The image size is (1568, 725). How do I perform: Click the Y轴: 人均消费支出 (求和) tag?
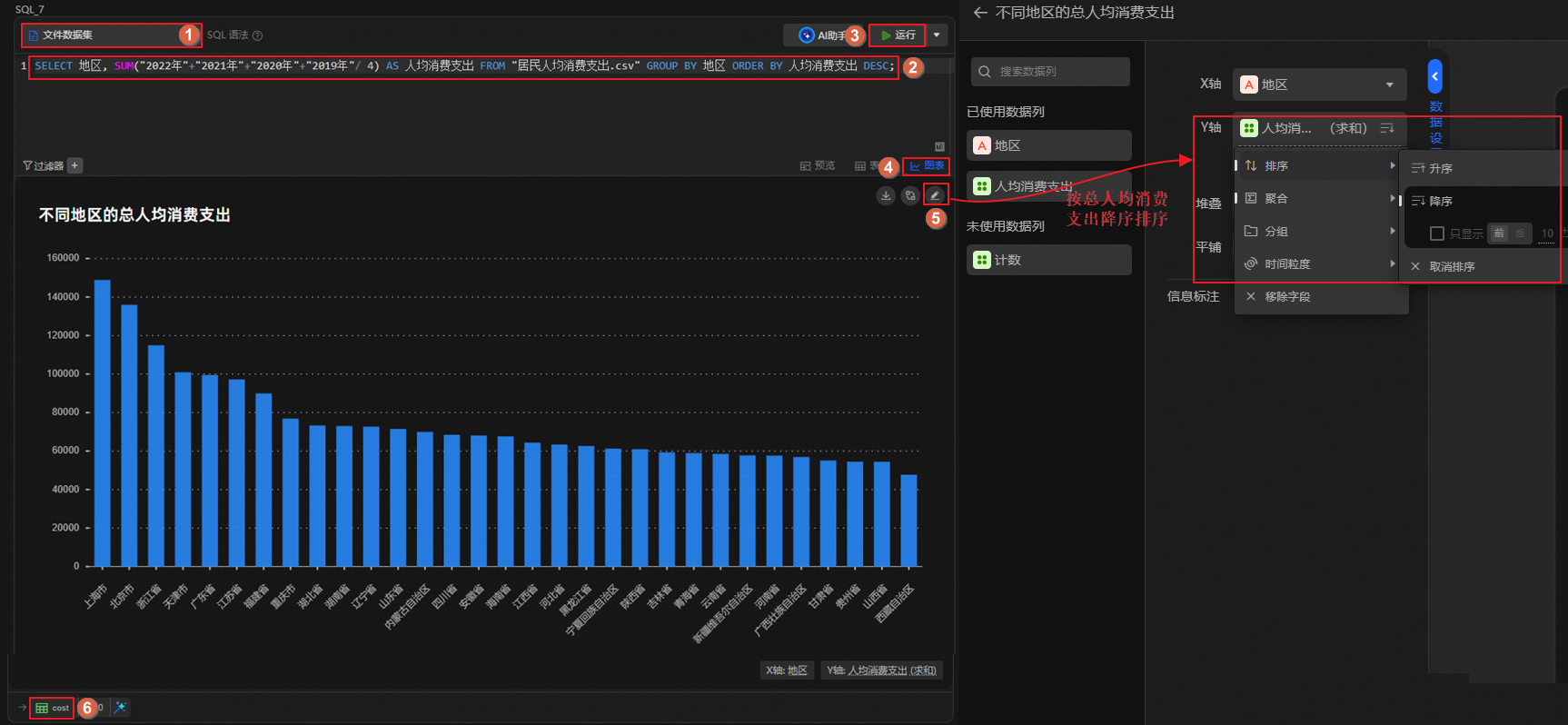(881, 670)
